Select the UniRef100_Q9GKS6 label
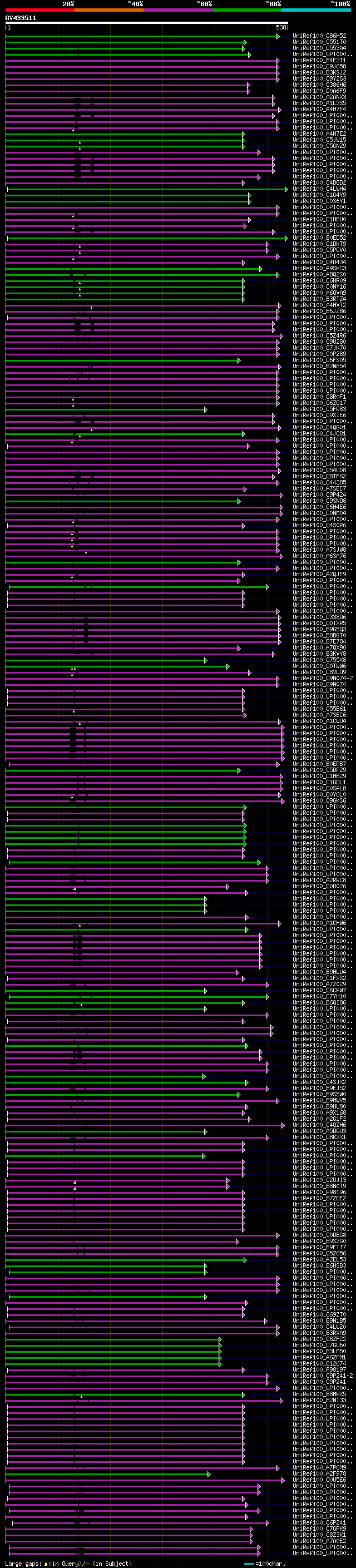Viewport: 356px width, 1568px height. tap(319, 800)
